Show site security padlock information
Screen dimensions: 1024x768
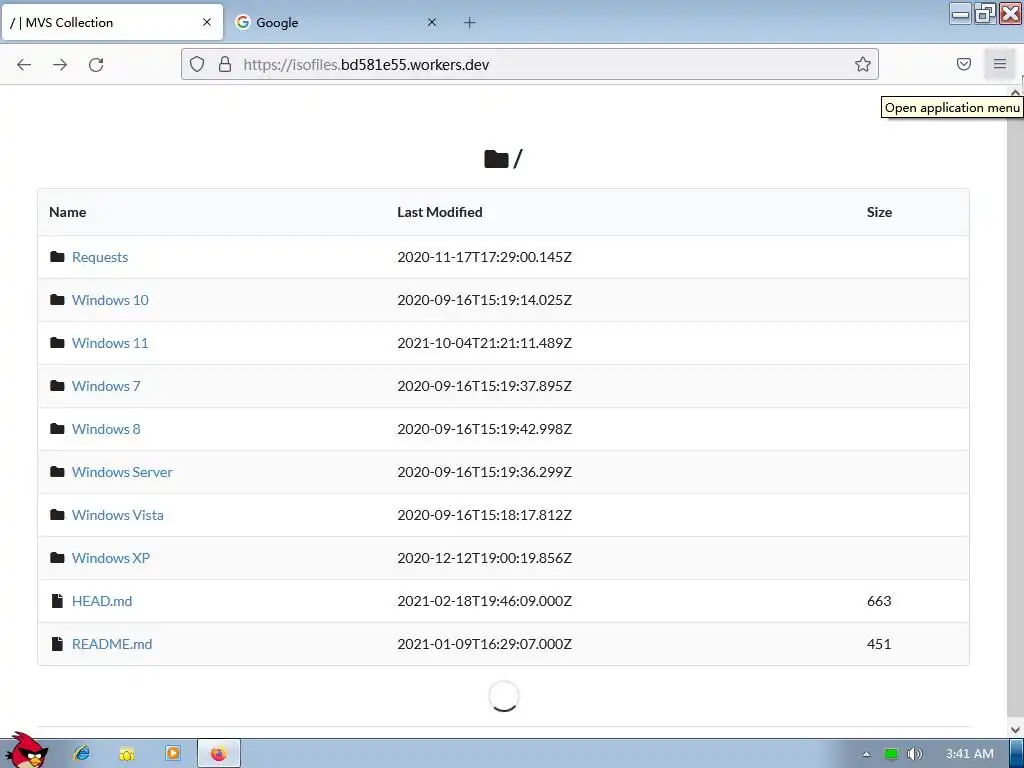(225, 64)
